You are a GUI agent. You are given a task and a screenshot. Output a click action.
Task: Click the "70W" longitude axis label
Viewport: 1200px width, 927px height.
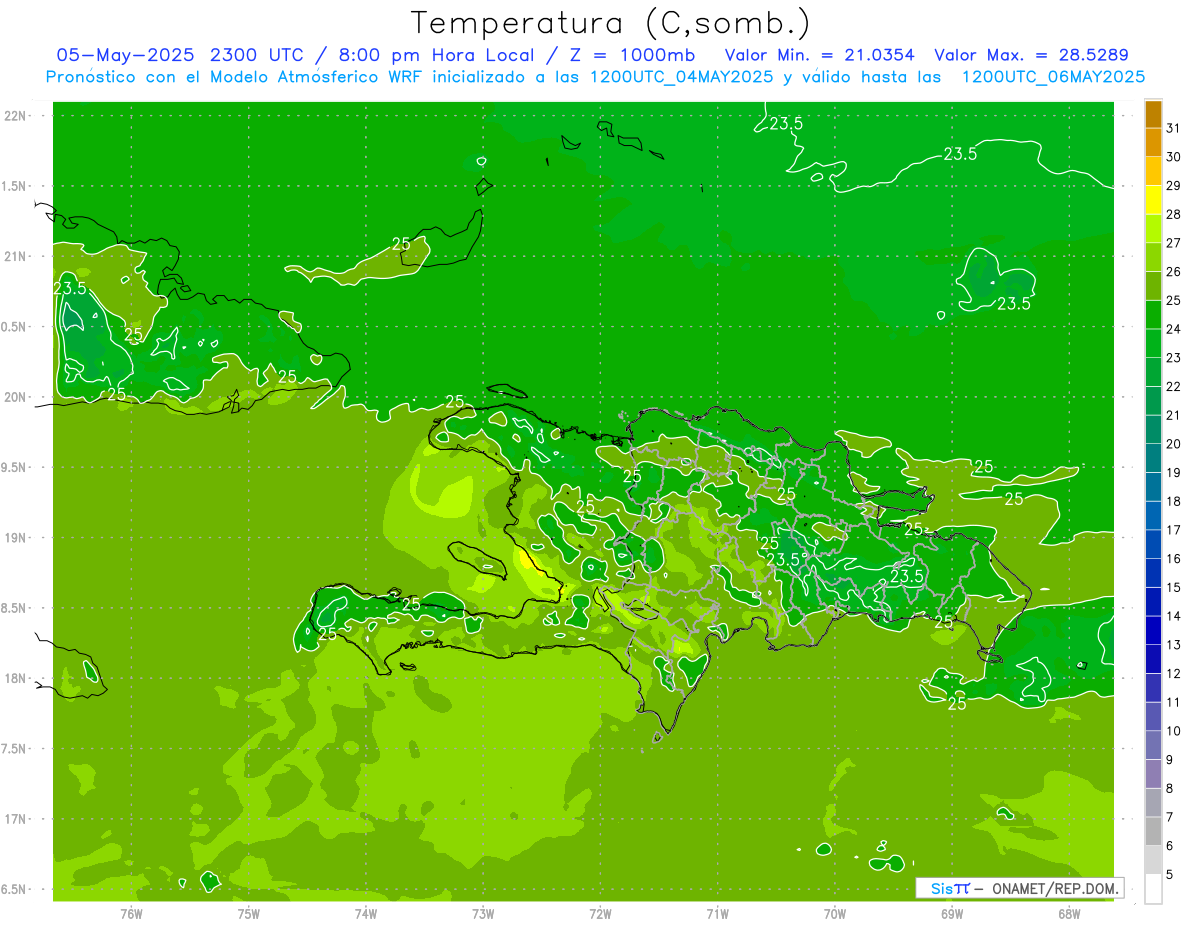coord(835,914)
